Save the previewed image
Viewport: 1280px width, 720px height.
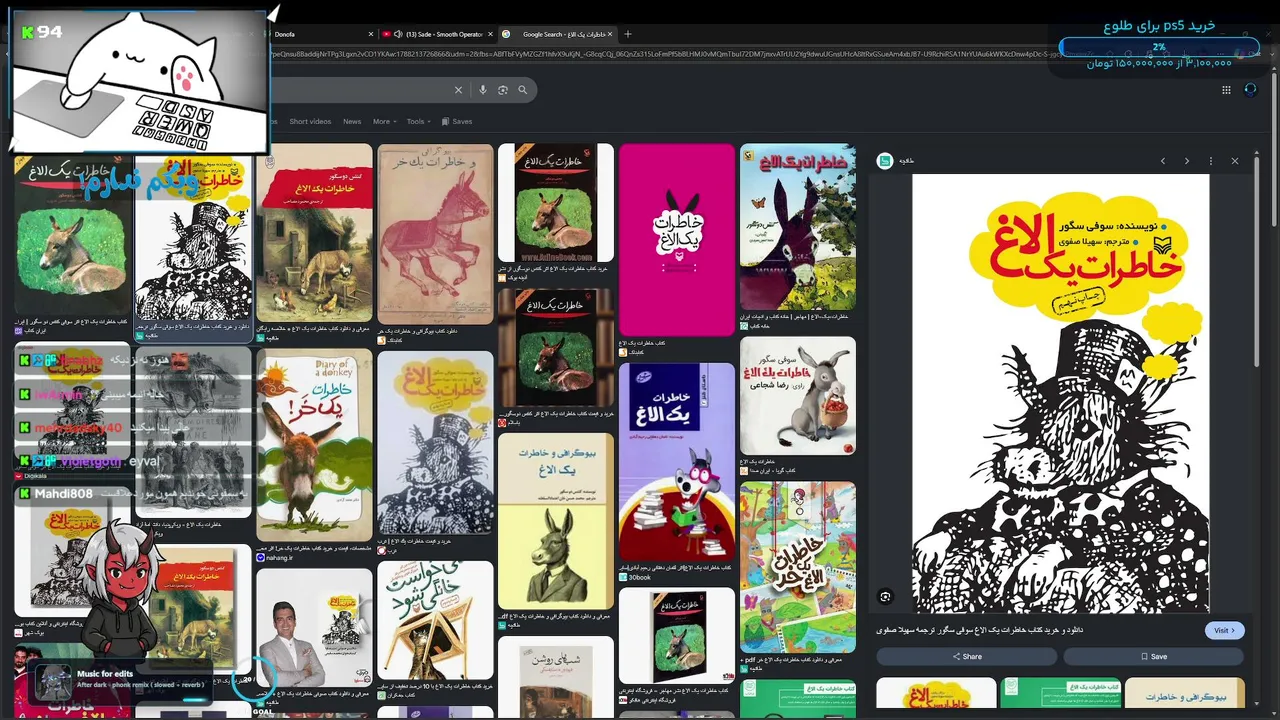1153,657
